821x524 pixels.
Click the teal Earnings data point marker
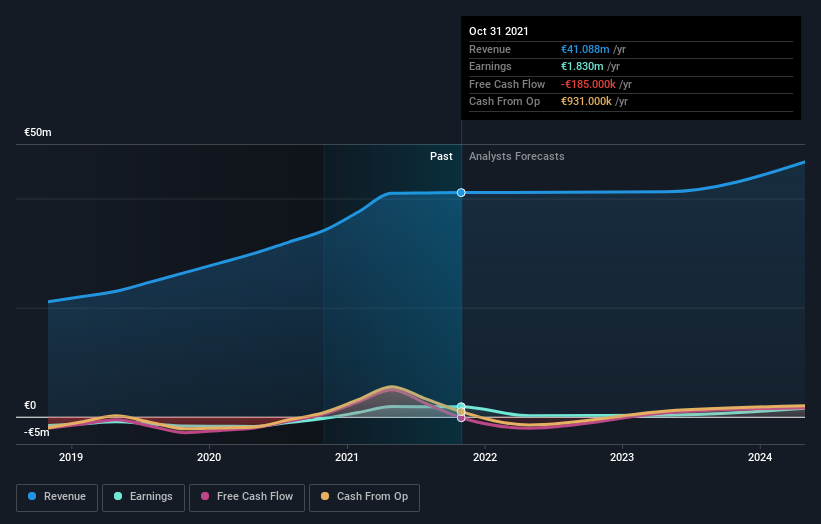[x=461, y=407]
